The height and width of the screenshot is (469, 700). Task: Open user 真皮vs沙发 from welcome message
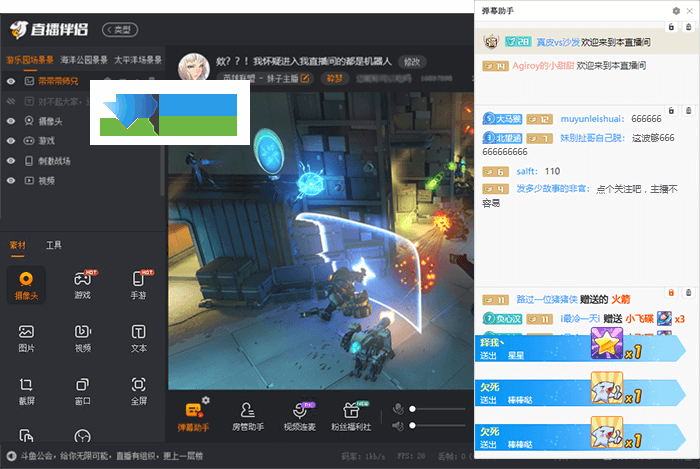tap(558, 42)
